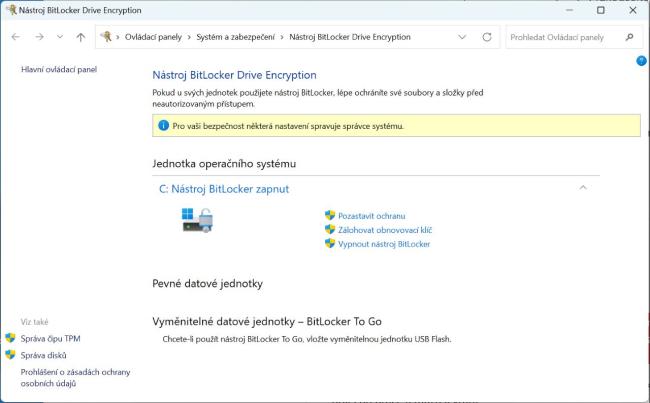Click the search magnifier icon
The image size is (650, 403).
tap(629, 37)
